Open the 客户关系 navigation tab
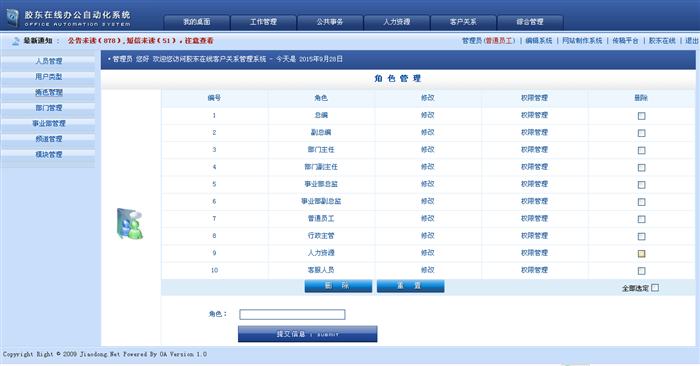 point(463,22)
